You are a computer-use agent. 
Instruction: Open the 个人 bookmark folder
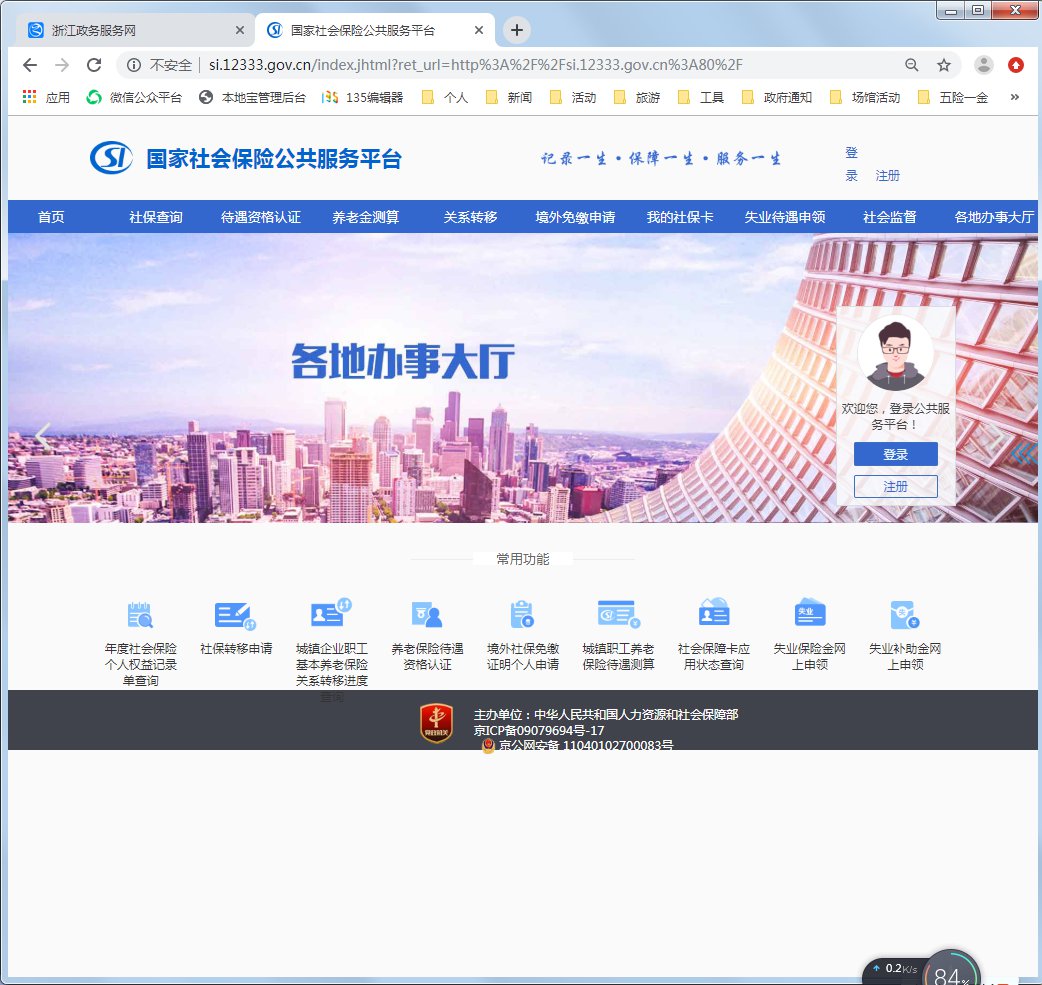click(x=445, y=98)
